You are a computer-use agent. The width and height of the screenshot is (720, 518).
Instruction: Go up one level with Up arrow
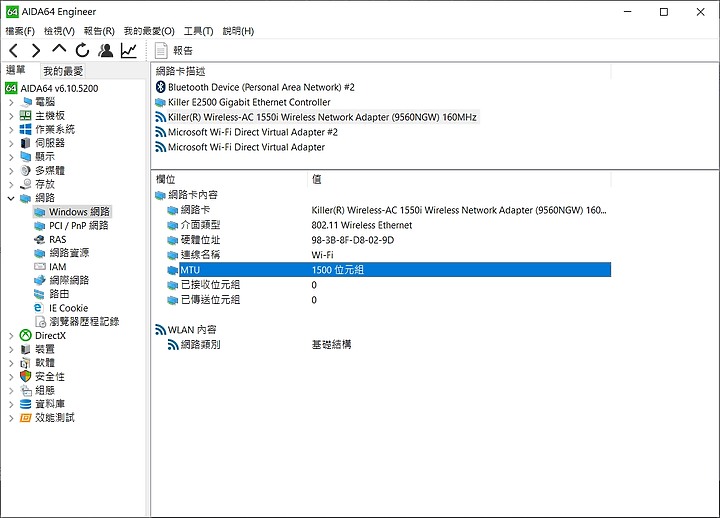(x=59, y=49)
